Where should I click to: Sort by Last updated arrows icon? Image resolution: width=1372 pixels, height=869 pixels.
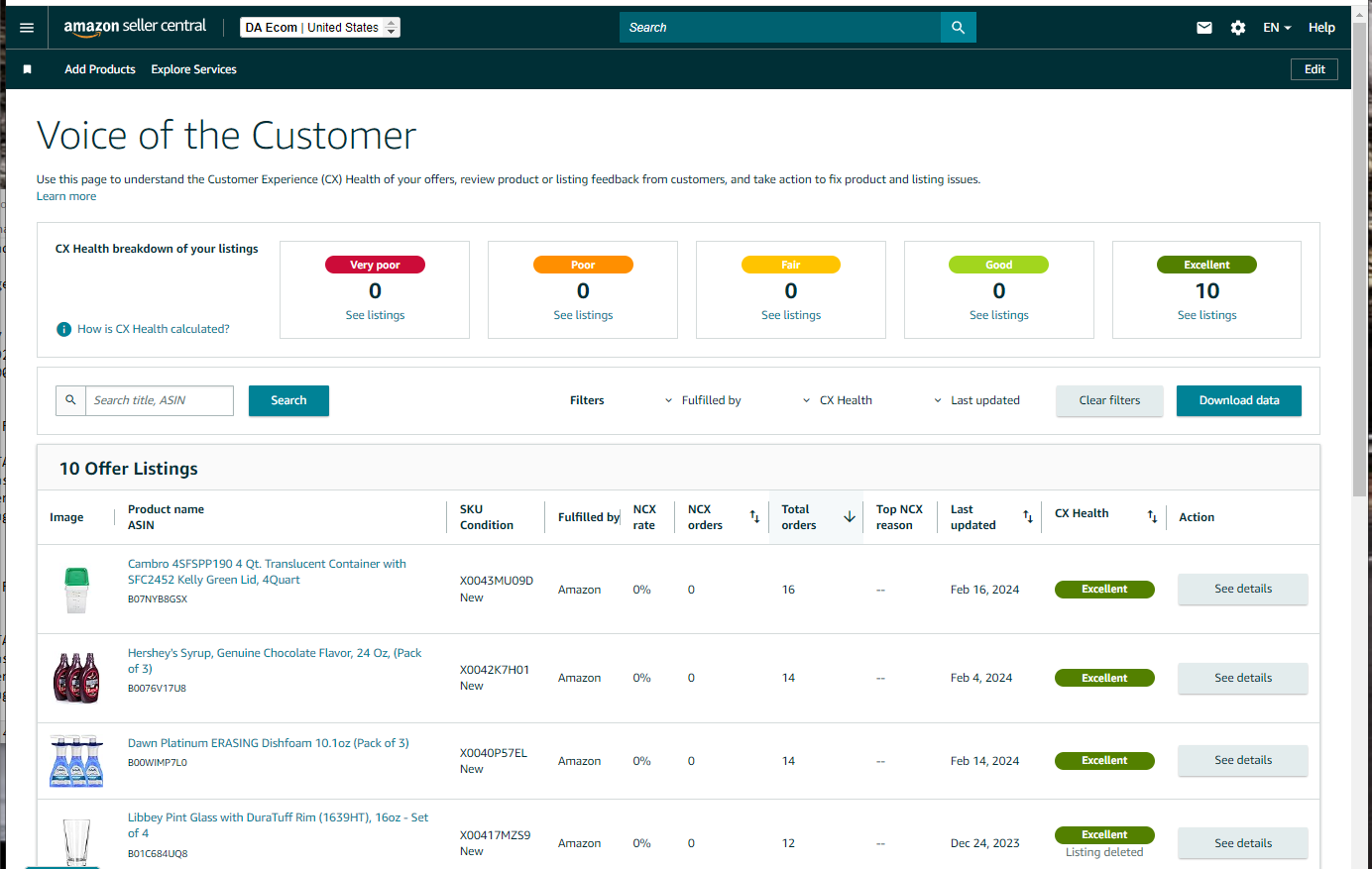1028,517
